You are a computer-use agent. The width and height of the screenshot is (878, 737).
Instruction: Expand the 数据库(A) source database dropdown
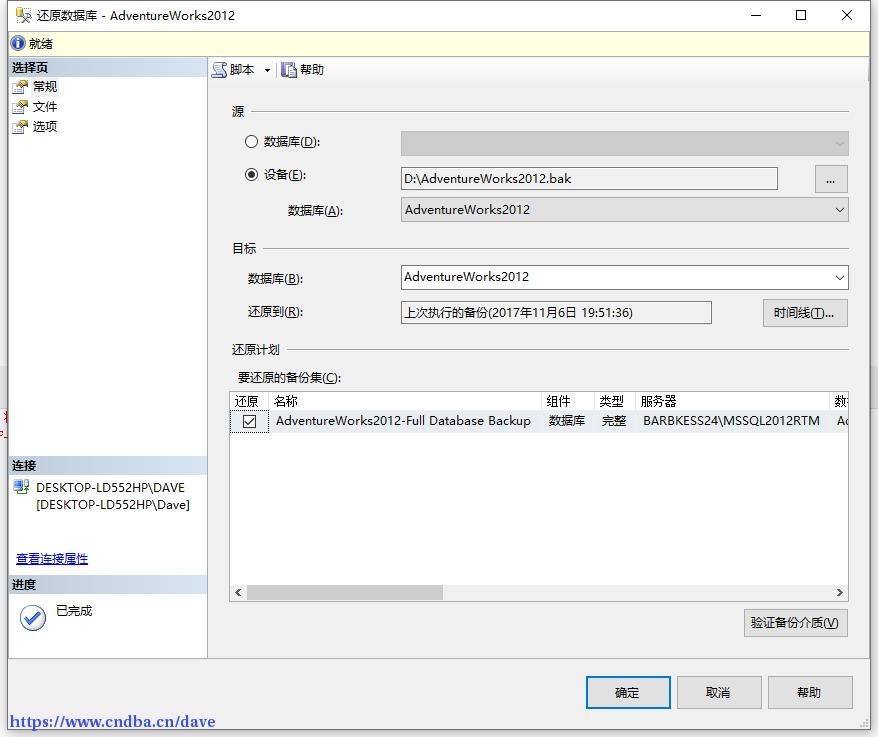coord(839,210)
